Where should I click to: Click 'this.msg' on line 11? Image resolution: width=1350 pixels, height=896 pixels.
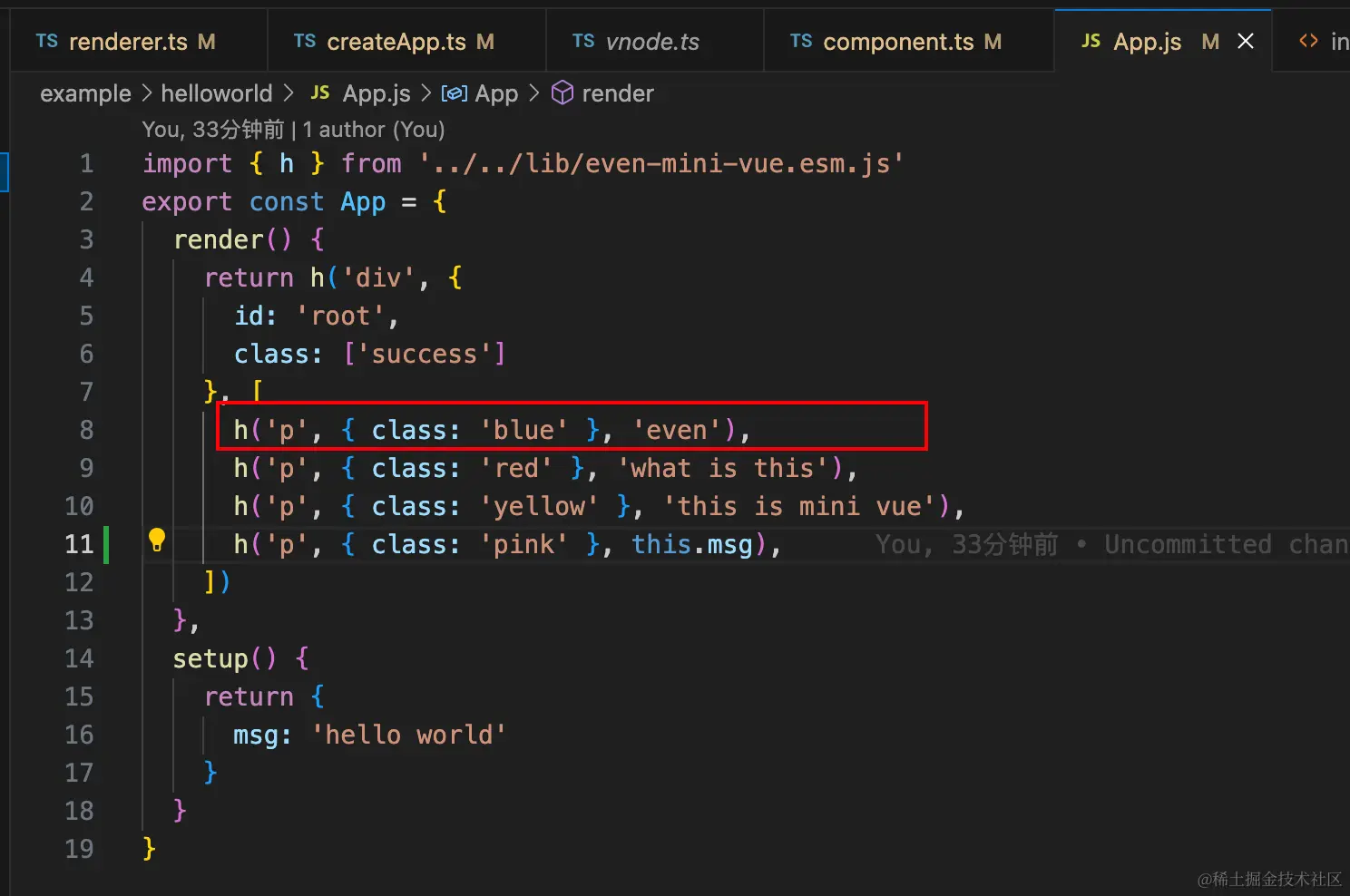click(x=692, y=544)
